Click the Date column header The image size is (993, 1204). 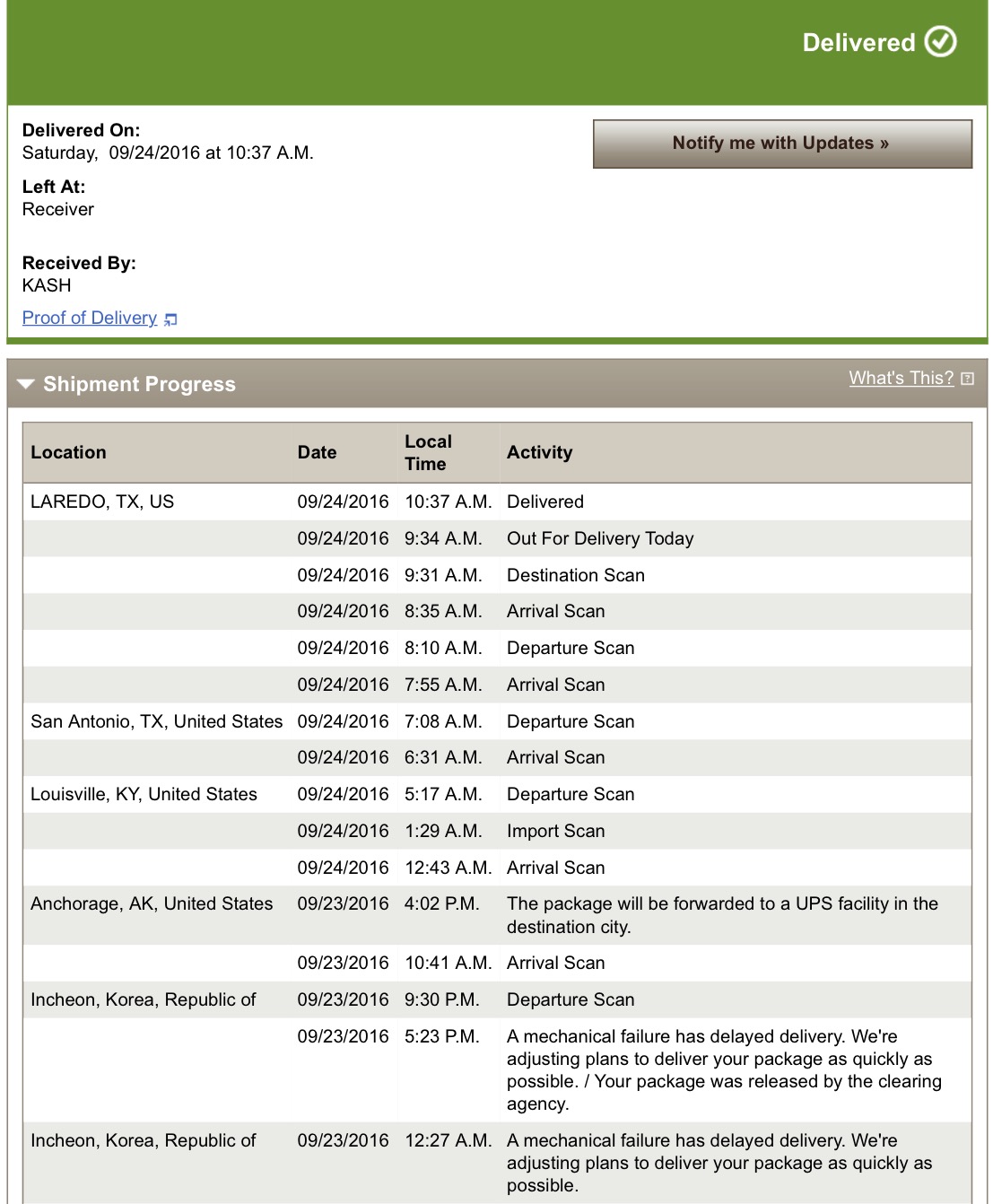pos(317,452)
